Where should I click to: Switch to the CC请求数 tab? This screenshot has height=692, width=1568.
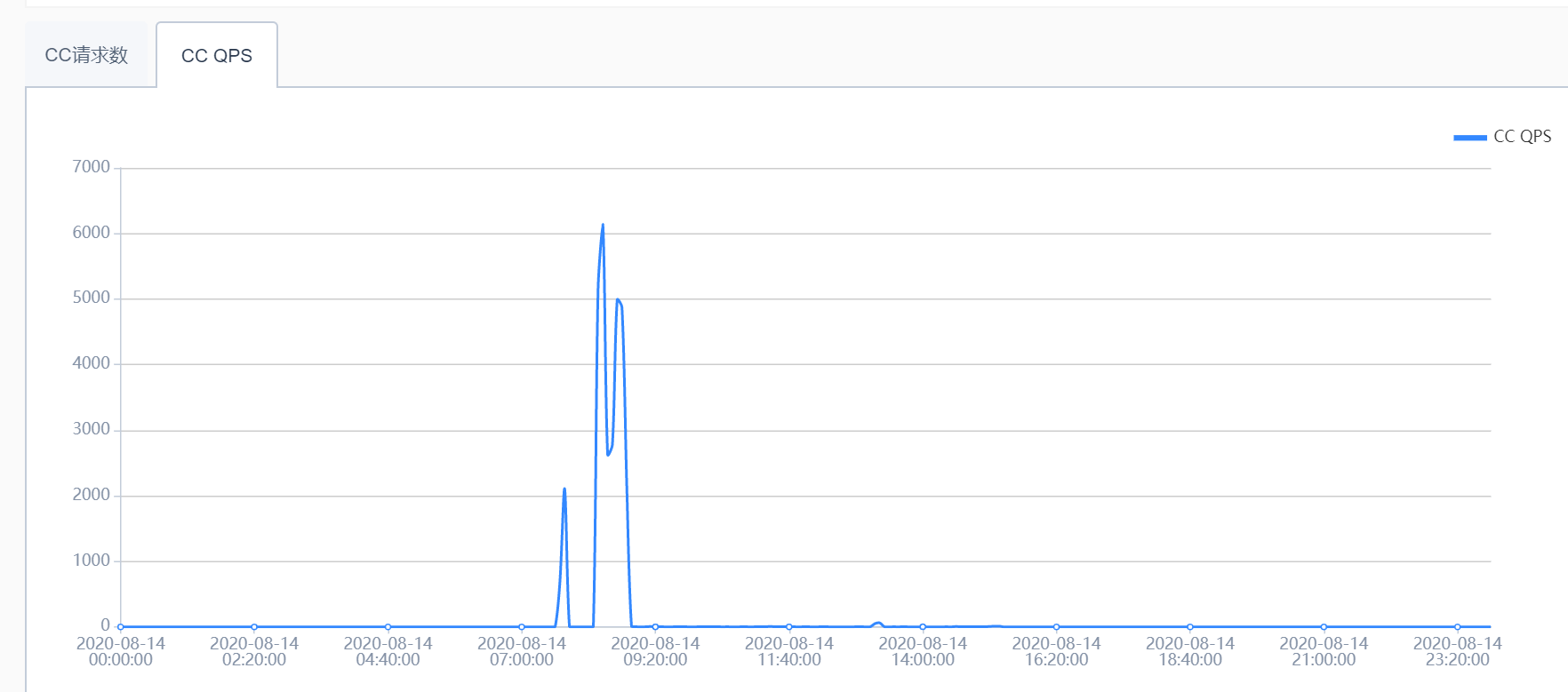pos(86,55)
